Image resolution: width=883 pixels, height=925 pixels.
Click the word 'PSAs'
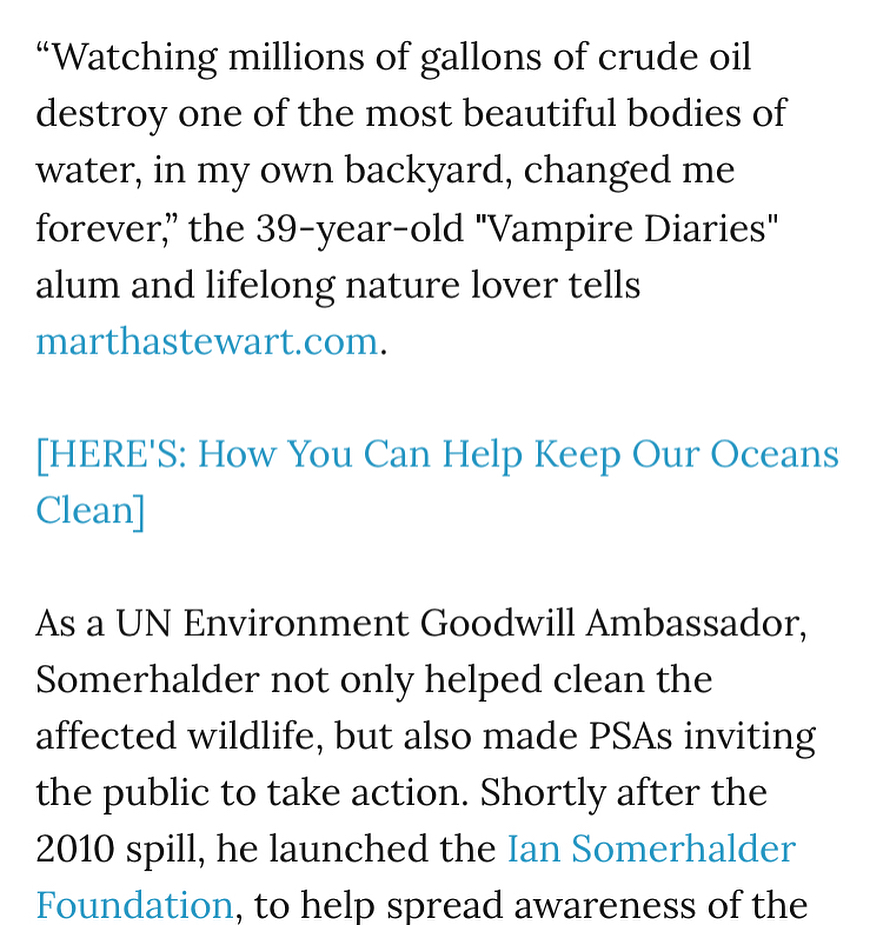tap(630, 736)
